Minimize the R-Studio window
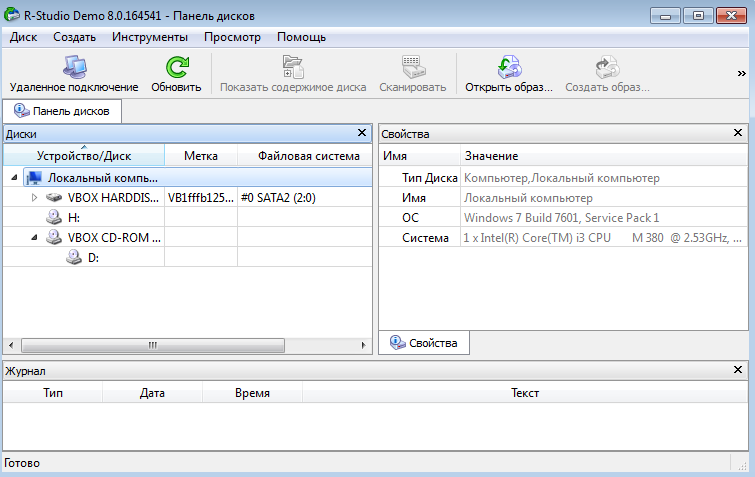This screenshot has height=477, width=755. (x=665, y=15)
